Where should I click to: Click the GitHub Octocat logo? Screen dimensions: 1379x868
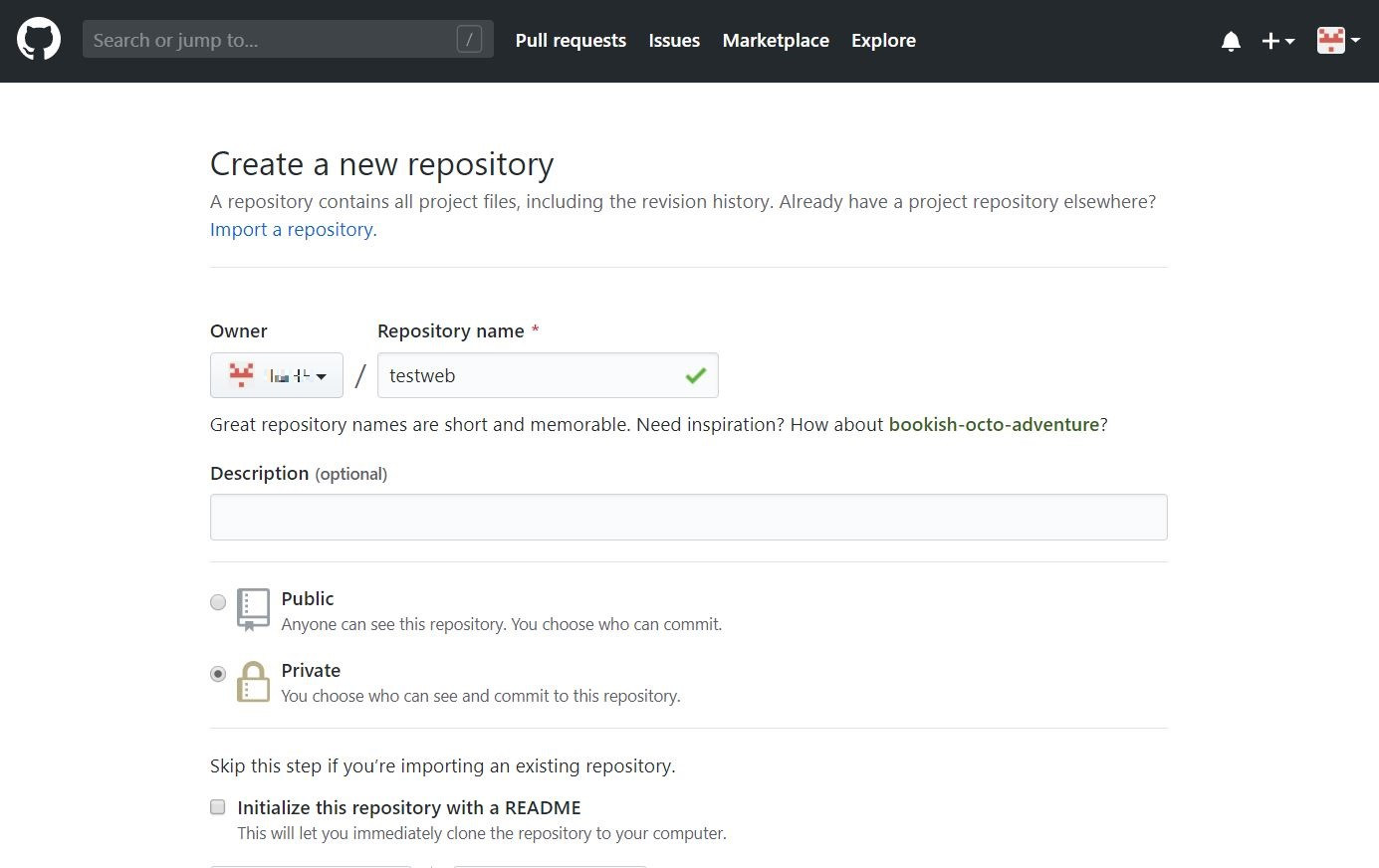tap(39, 40)
